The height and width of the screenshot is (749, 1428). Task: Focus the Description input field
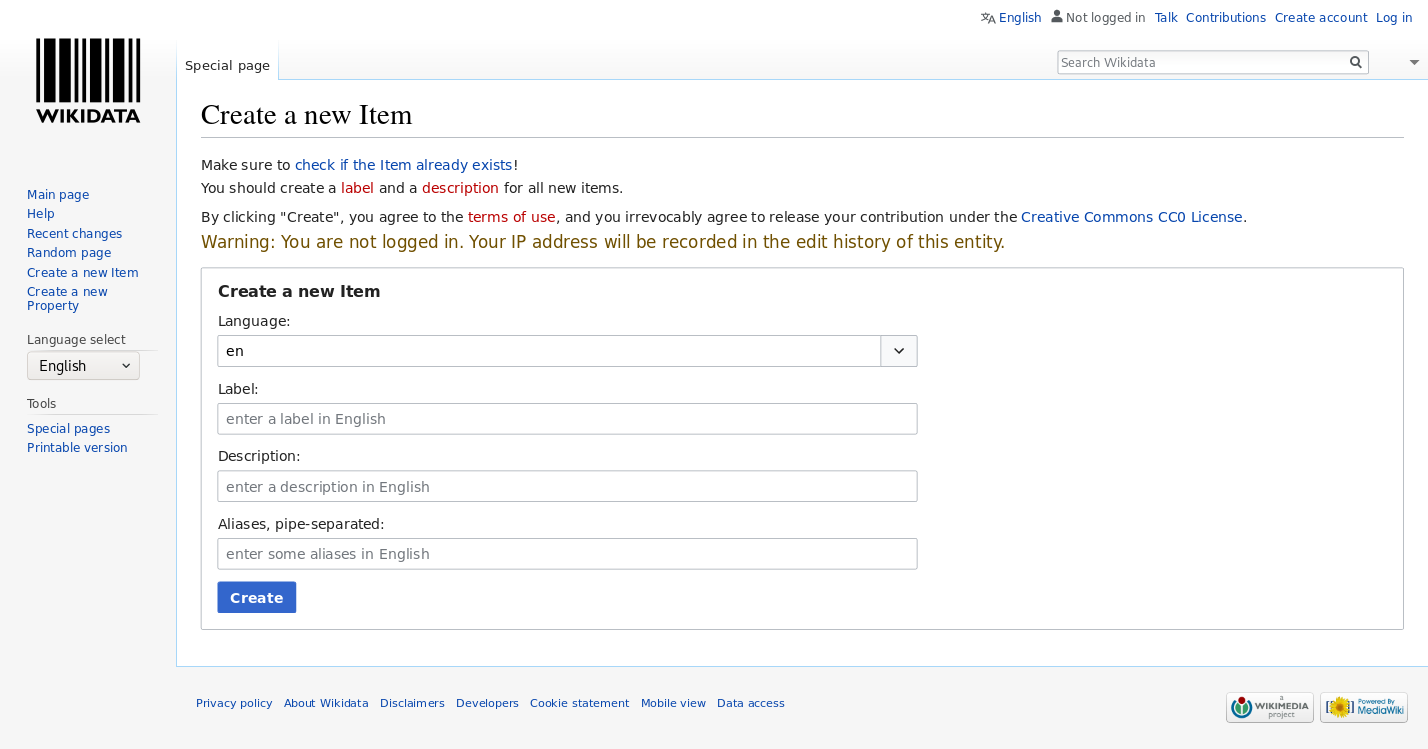pos(567,486)
